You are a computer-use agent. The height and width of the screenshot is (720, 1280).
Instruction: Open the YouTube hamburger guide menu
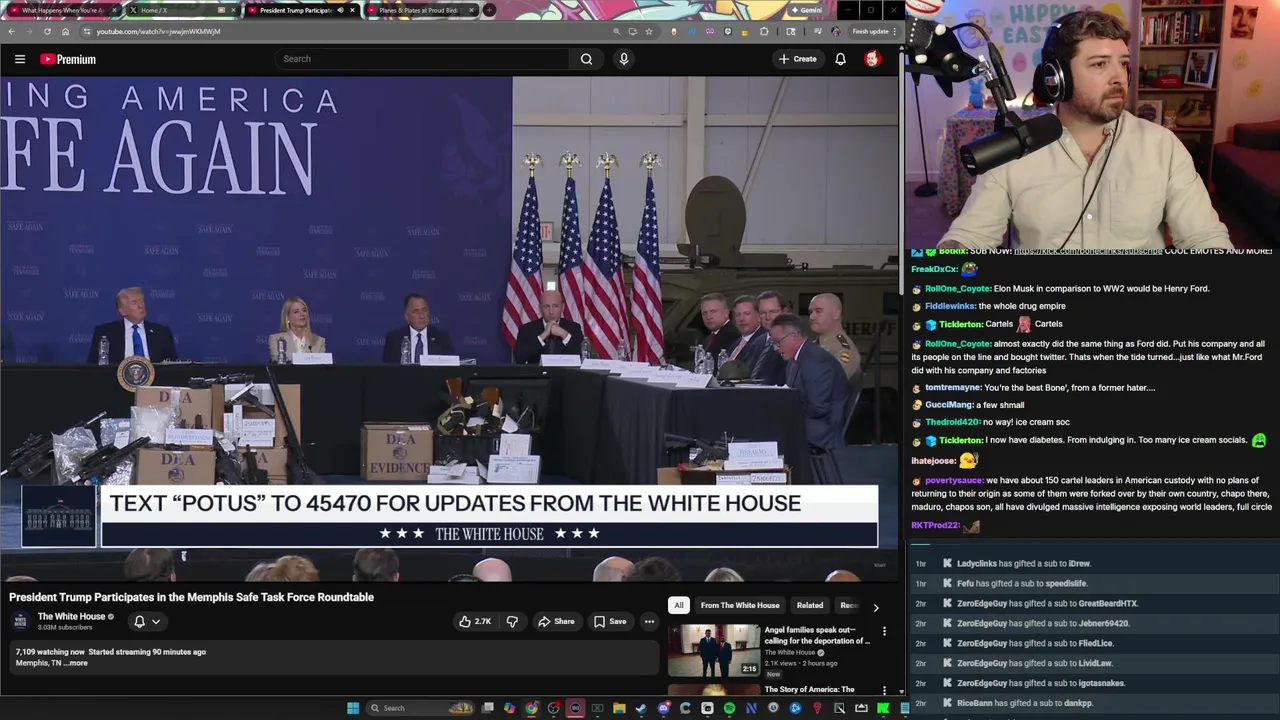[x=19, y=59]
